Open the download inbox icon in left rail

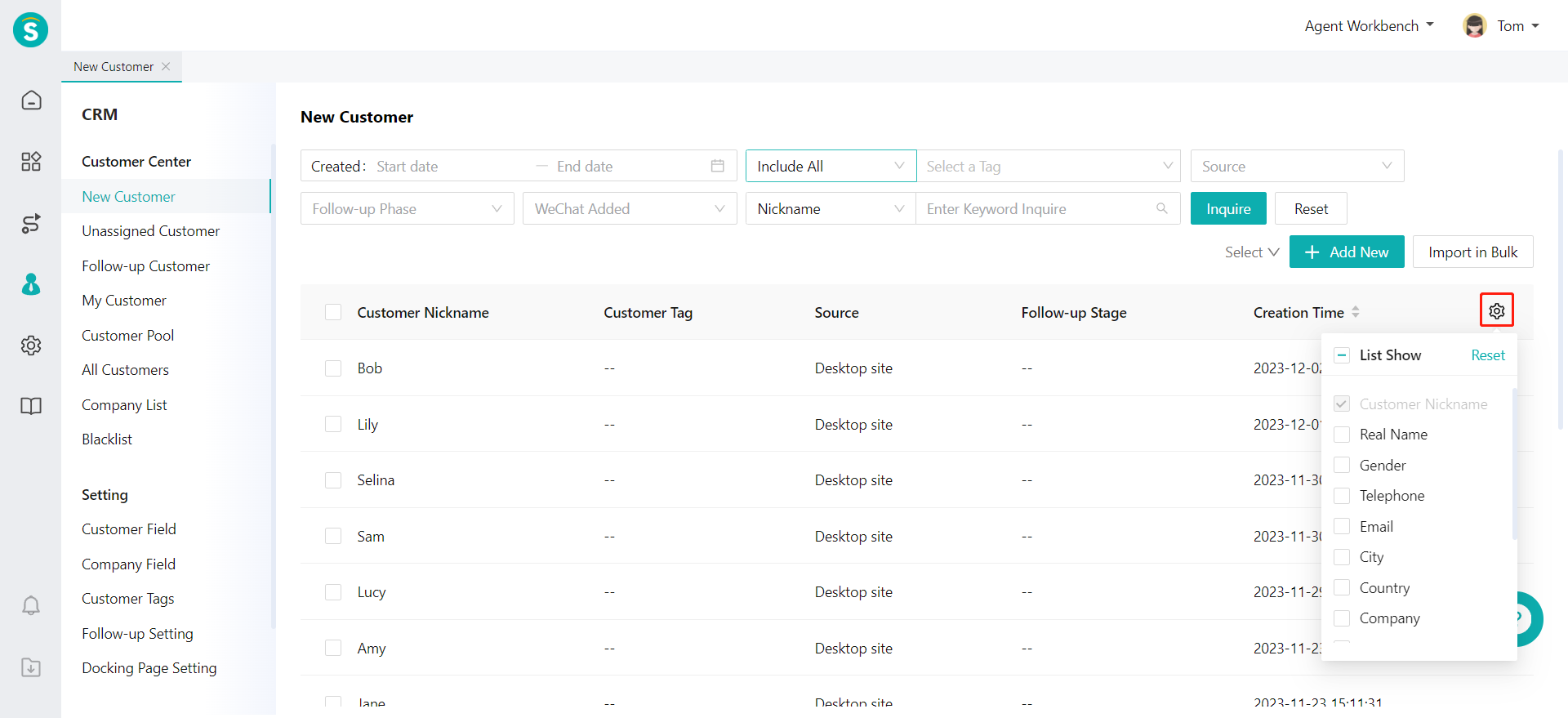(31, 667)
